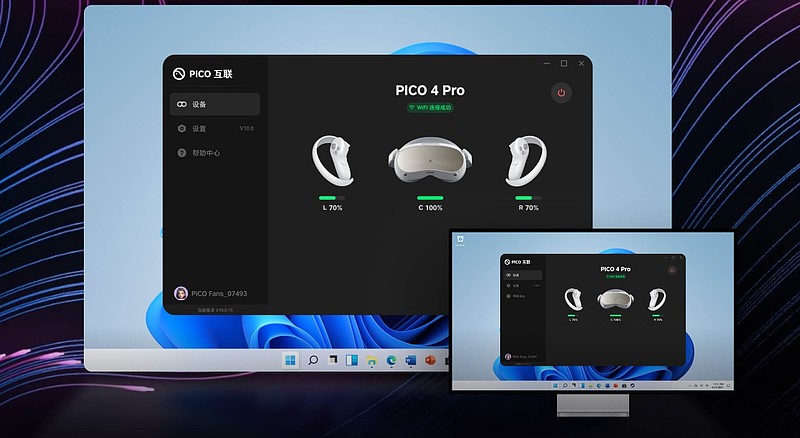This screenshot has height=438, width=800.
Task: Open Task View on the large taskbar
Action: point(333,360)
